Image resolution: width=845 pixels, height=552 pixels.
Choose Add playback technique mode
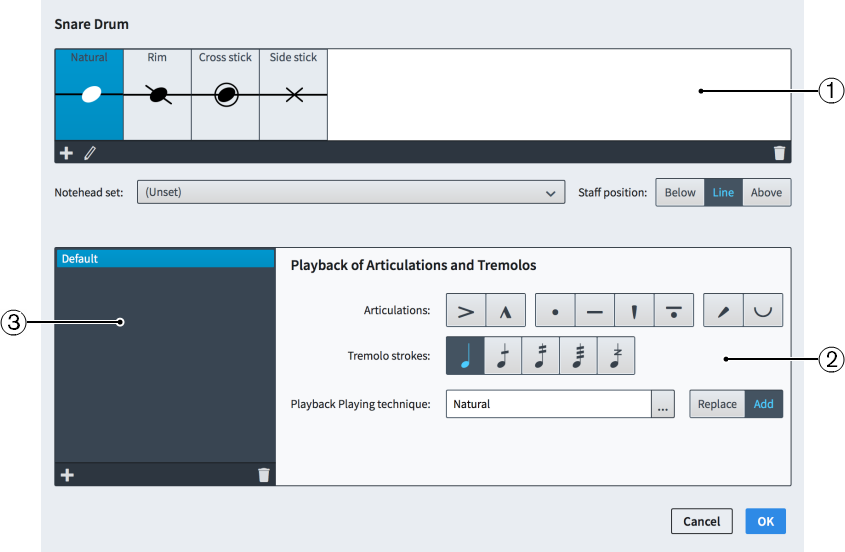point(764,404)
